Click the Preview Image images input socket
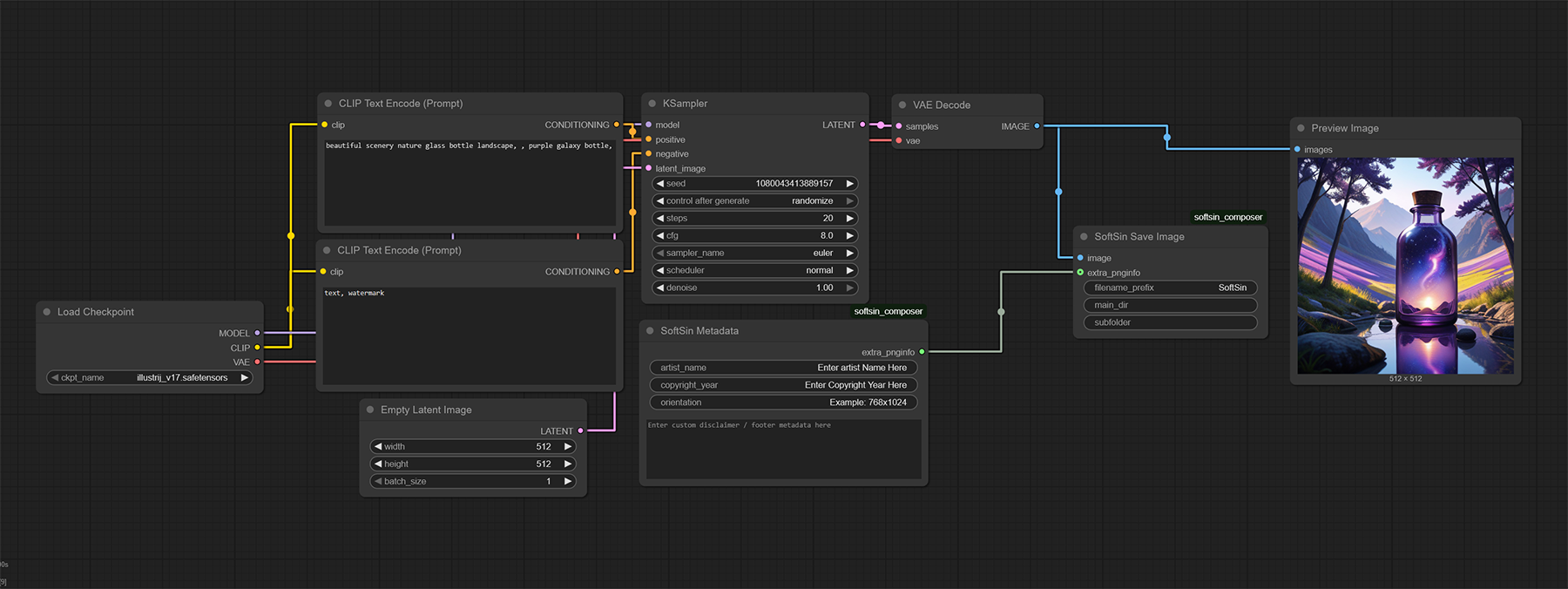This screenshot has width=1568, height=589. click(x=1297, y=149)
